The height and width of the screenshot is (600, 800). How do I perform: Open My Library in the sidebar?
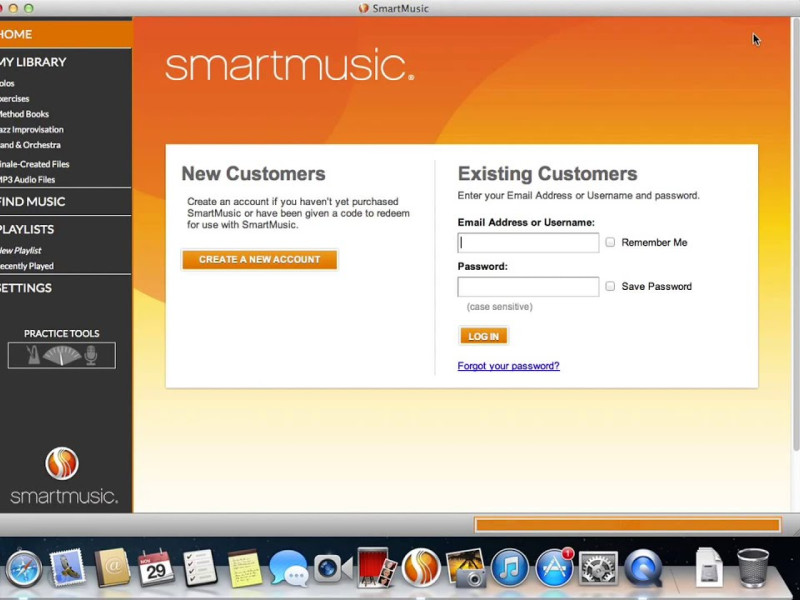[33, 62]
